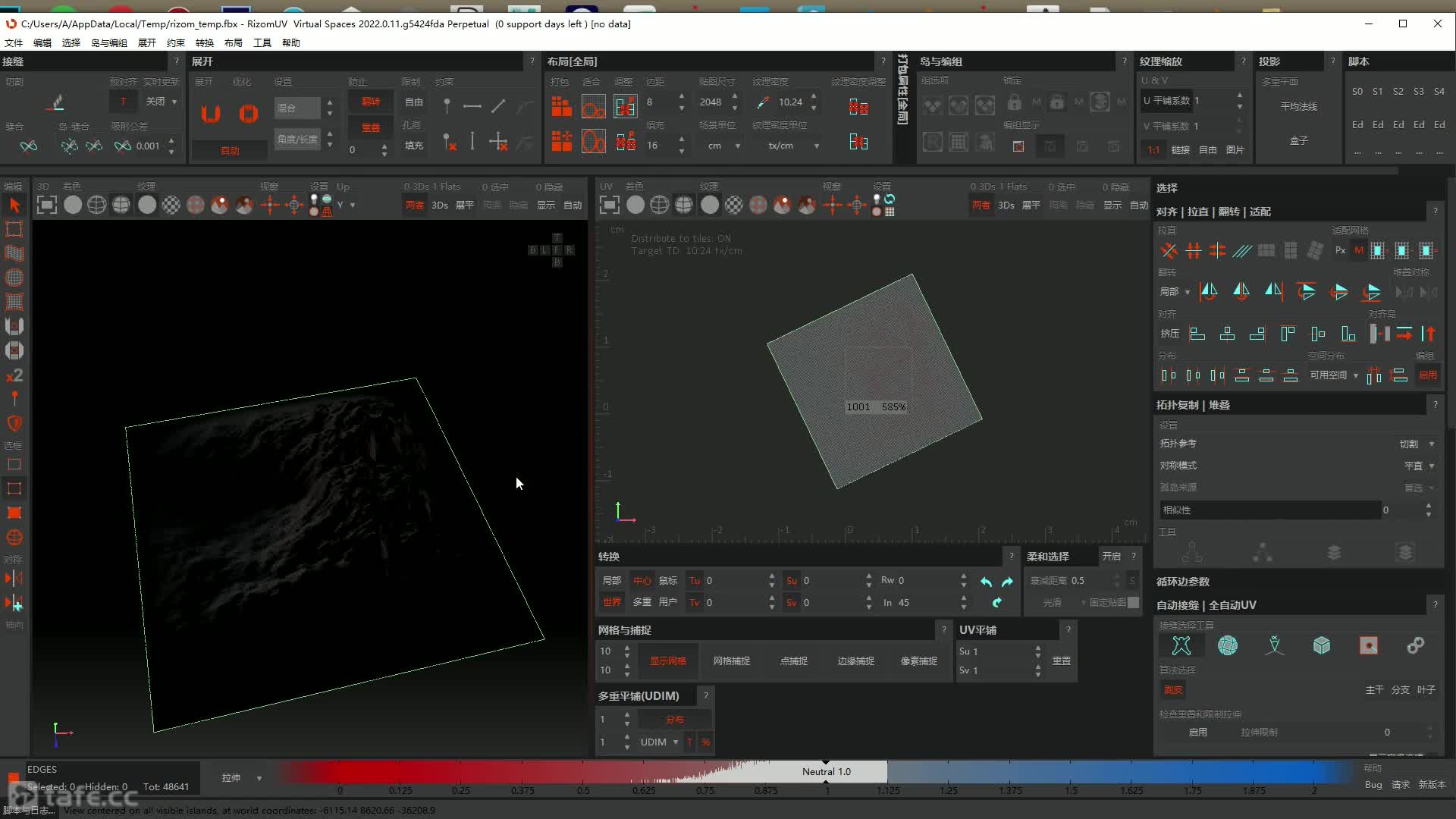Click the red Unfold U icon

click(x=210, y=114)
